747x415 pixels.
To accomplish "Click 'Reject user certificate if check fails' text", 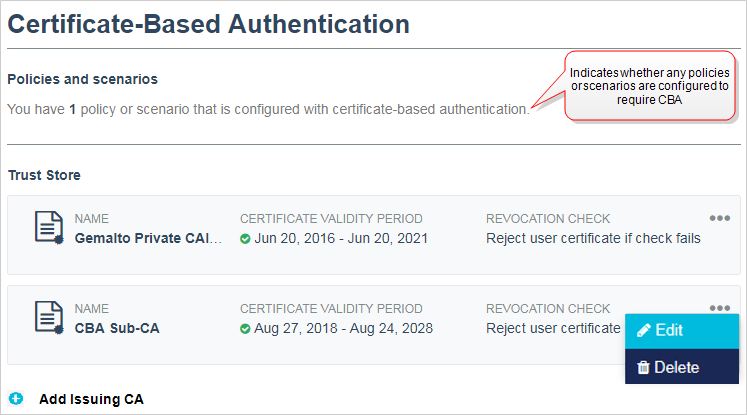I will point(593,238).
